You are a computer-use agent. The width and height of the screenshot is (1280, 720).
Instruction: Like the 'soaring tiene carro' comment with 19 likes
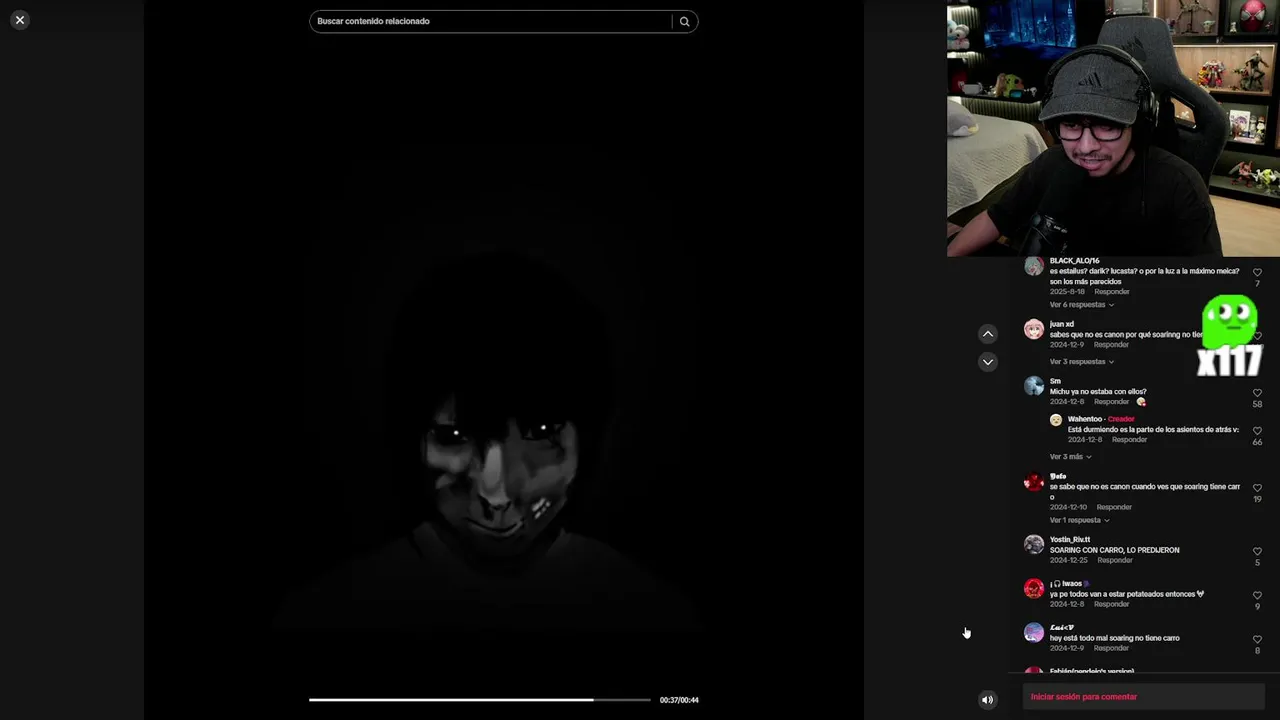[1257, 488]
